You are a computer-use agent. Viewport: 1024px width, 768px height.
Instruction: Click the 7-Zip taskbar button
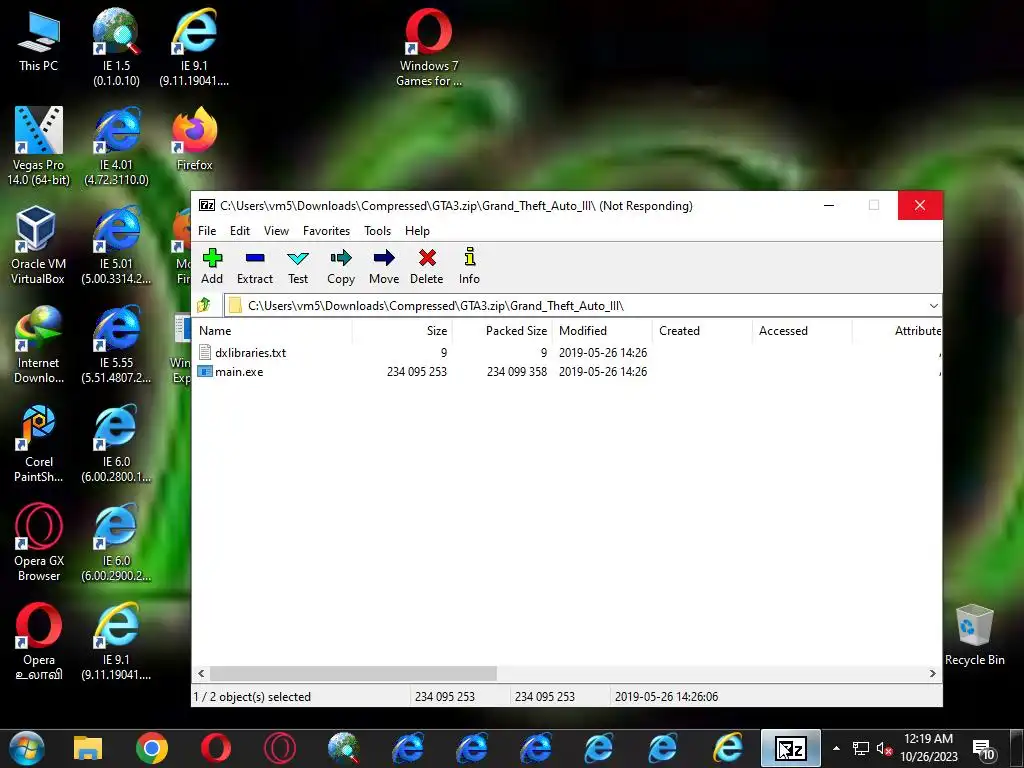tap(791, 748)
